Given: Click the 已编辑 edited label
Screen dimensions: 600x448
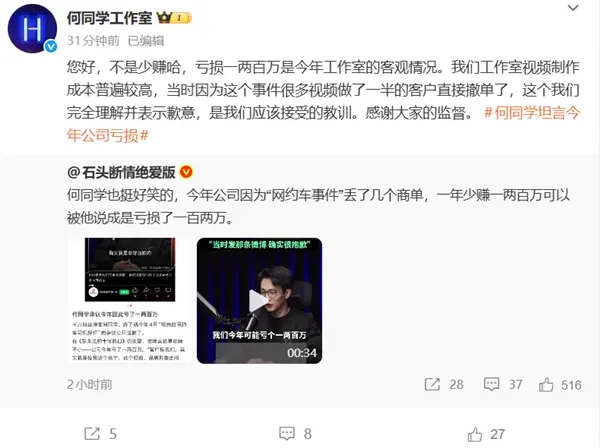Looking at the screenshot, I should (146, 41).
